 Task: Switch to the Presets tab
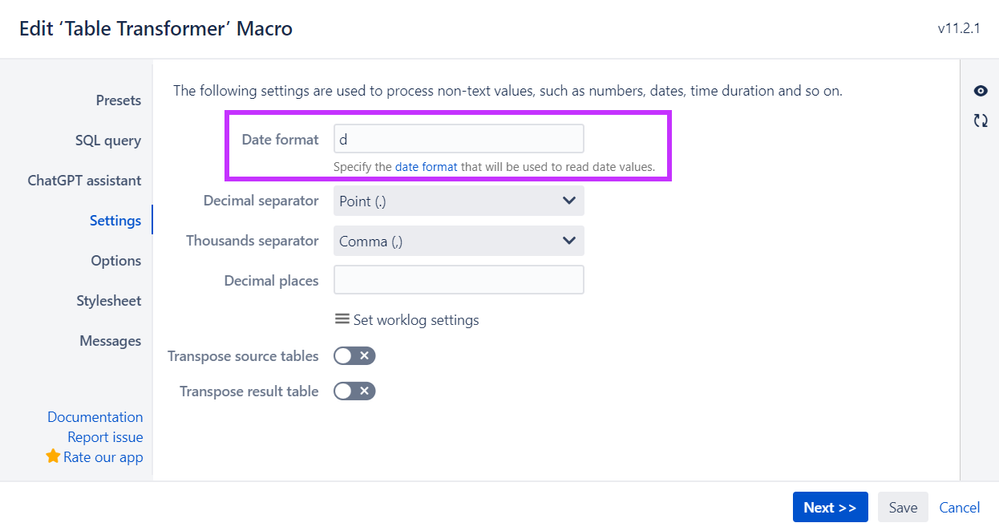pos(119,100)
